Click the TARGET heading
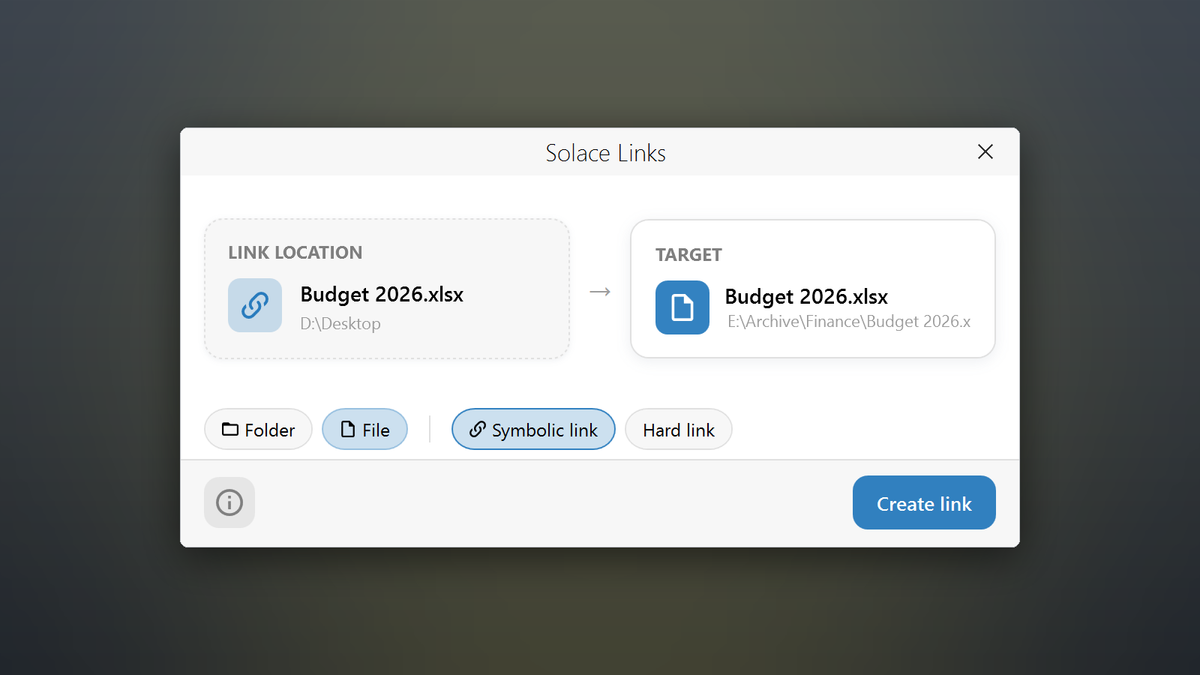Viewport: 1200px width, 675px height. point(688,255)
